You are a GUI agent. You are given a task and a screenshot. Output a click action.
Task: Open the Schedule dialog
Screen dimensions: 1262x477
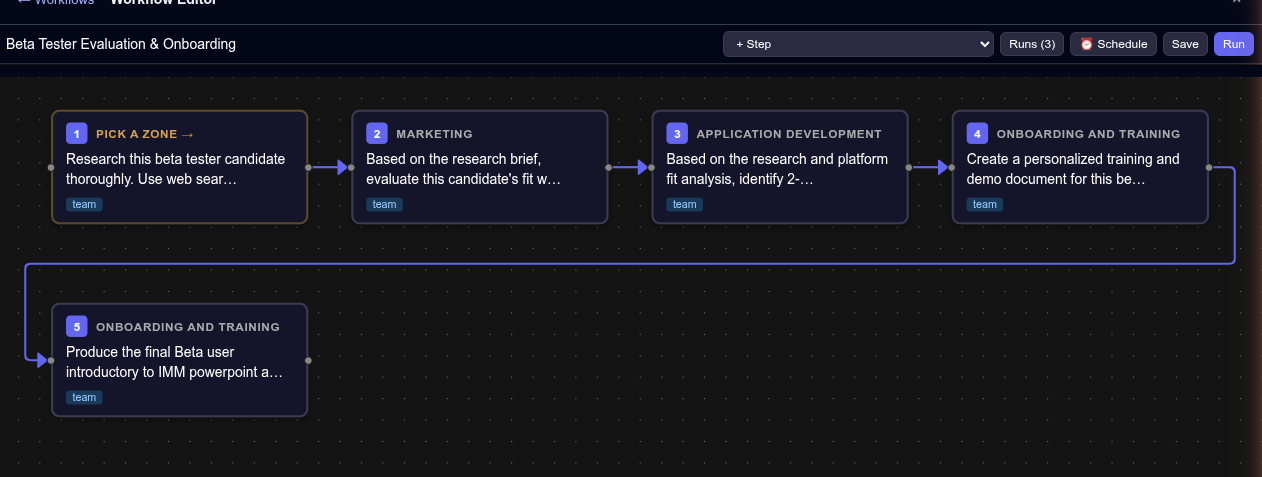pyautogui.click(x=1114, y=44)
